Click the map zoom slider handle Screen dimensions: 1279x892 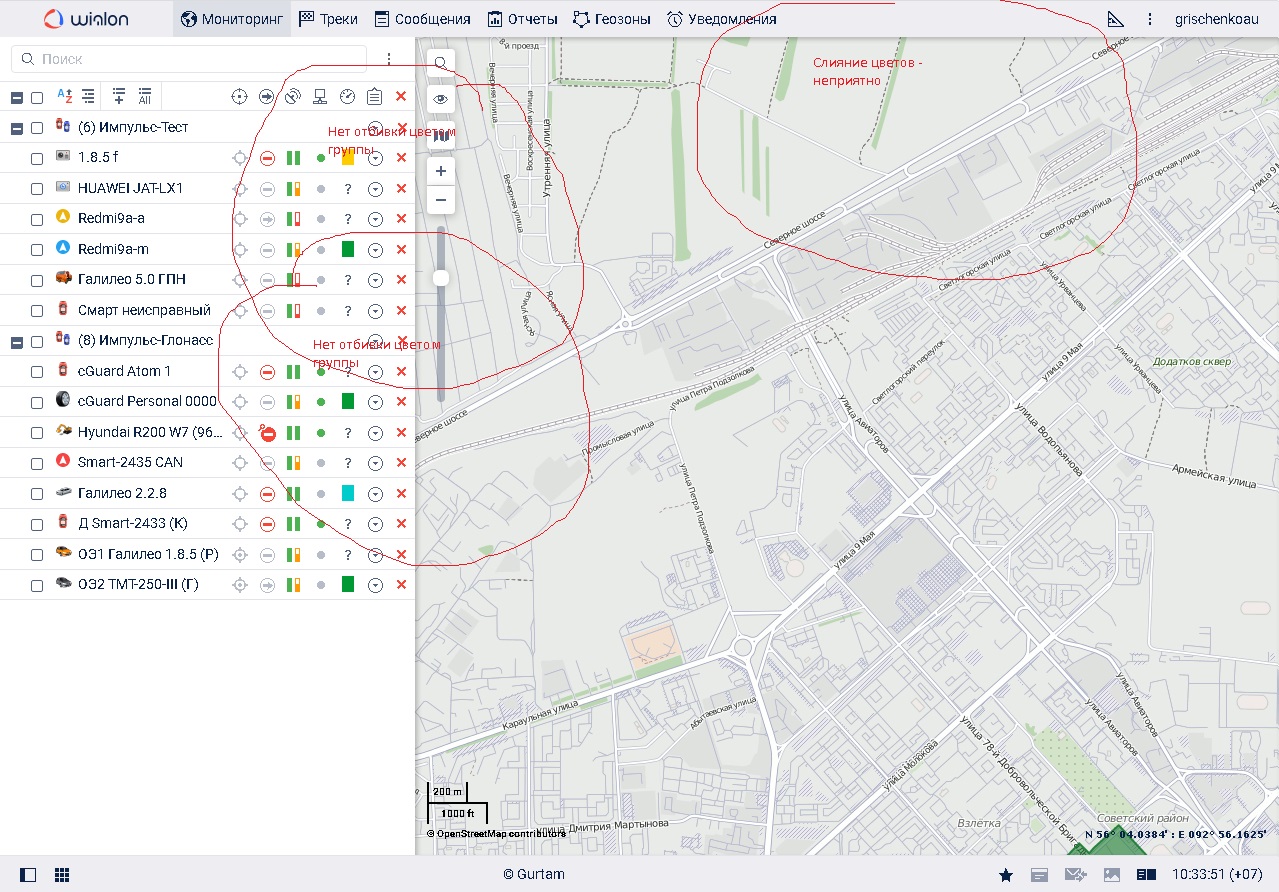441,278
